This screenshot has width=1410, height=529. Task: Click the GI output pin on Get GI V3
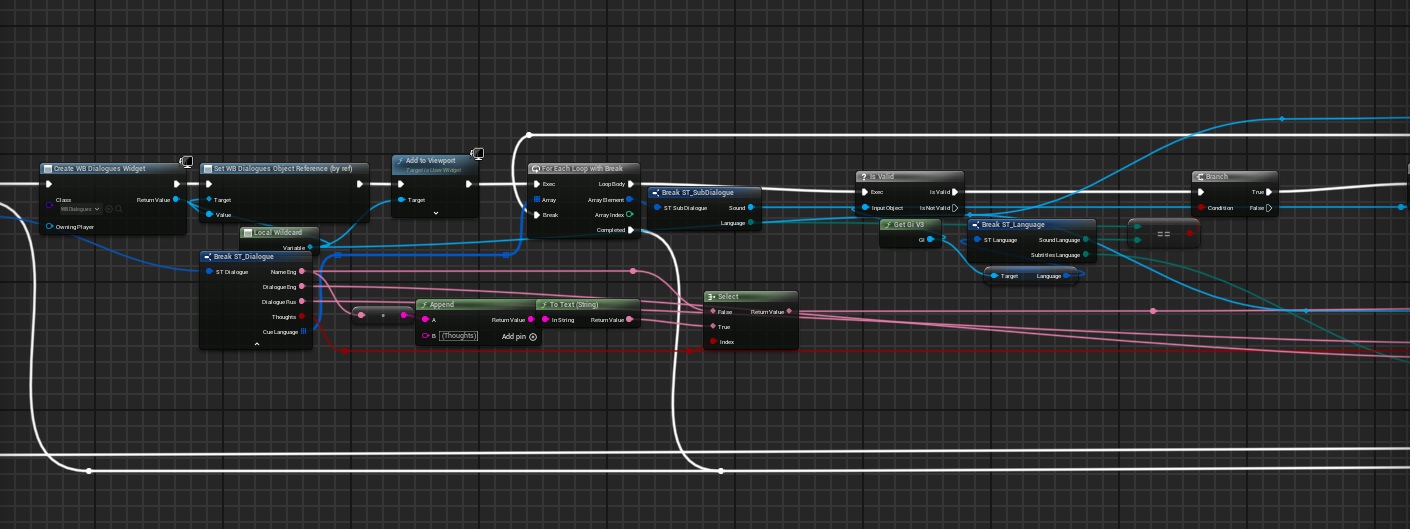click(x=931, y=239)
